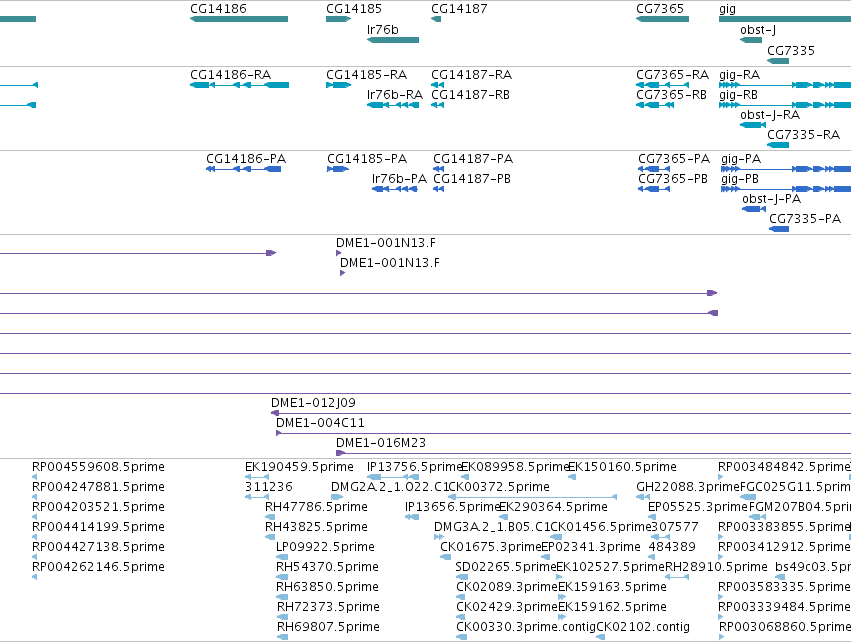Open the RP004262146.5prime EST label
This screenshot has height=642, width=851.
tap(98, 567)
